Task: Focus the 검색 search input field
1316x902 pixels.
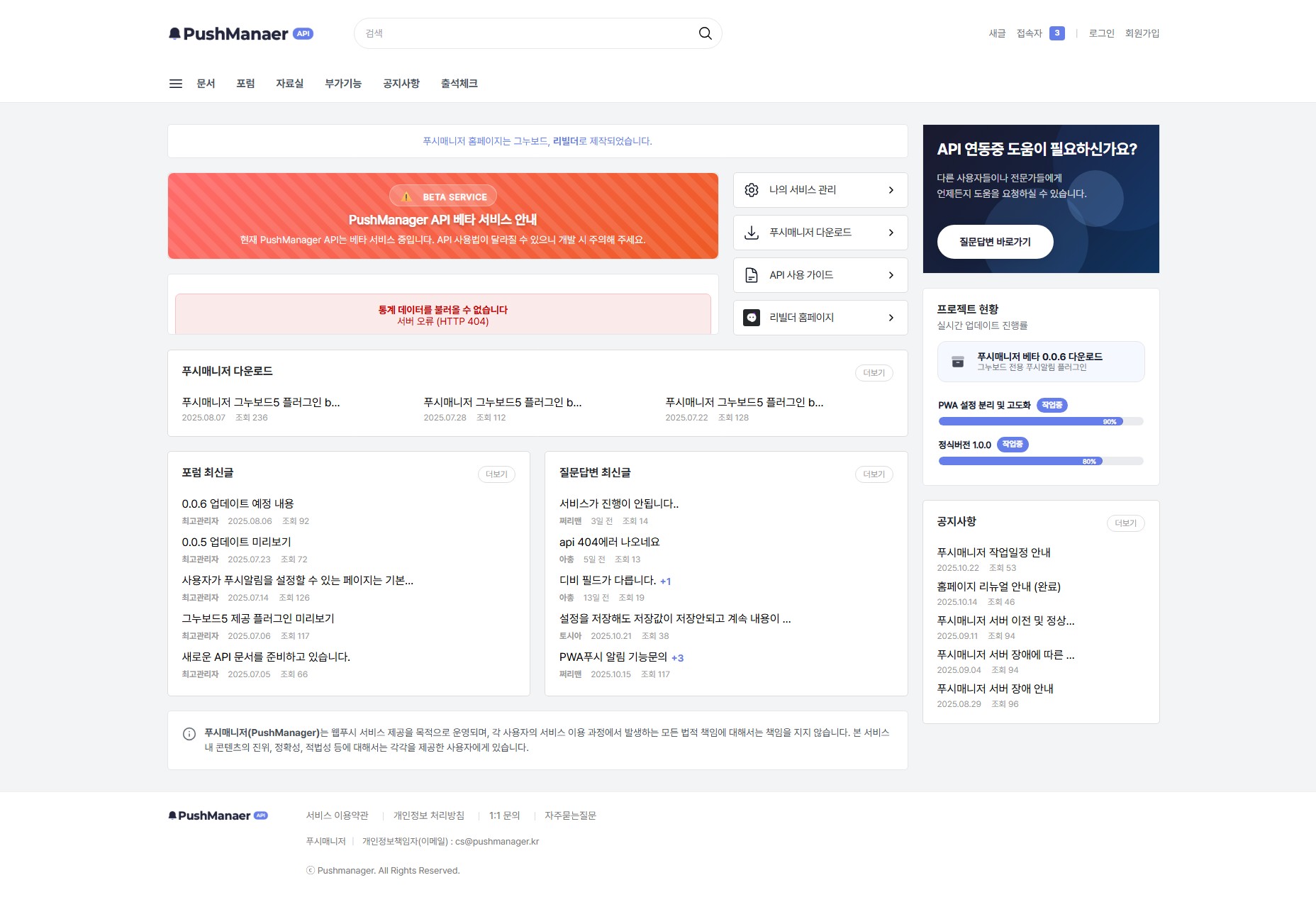Action: pyautogui.click(x=525, y=33)
